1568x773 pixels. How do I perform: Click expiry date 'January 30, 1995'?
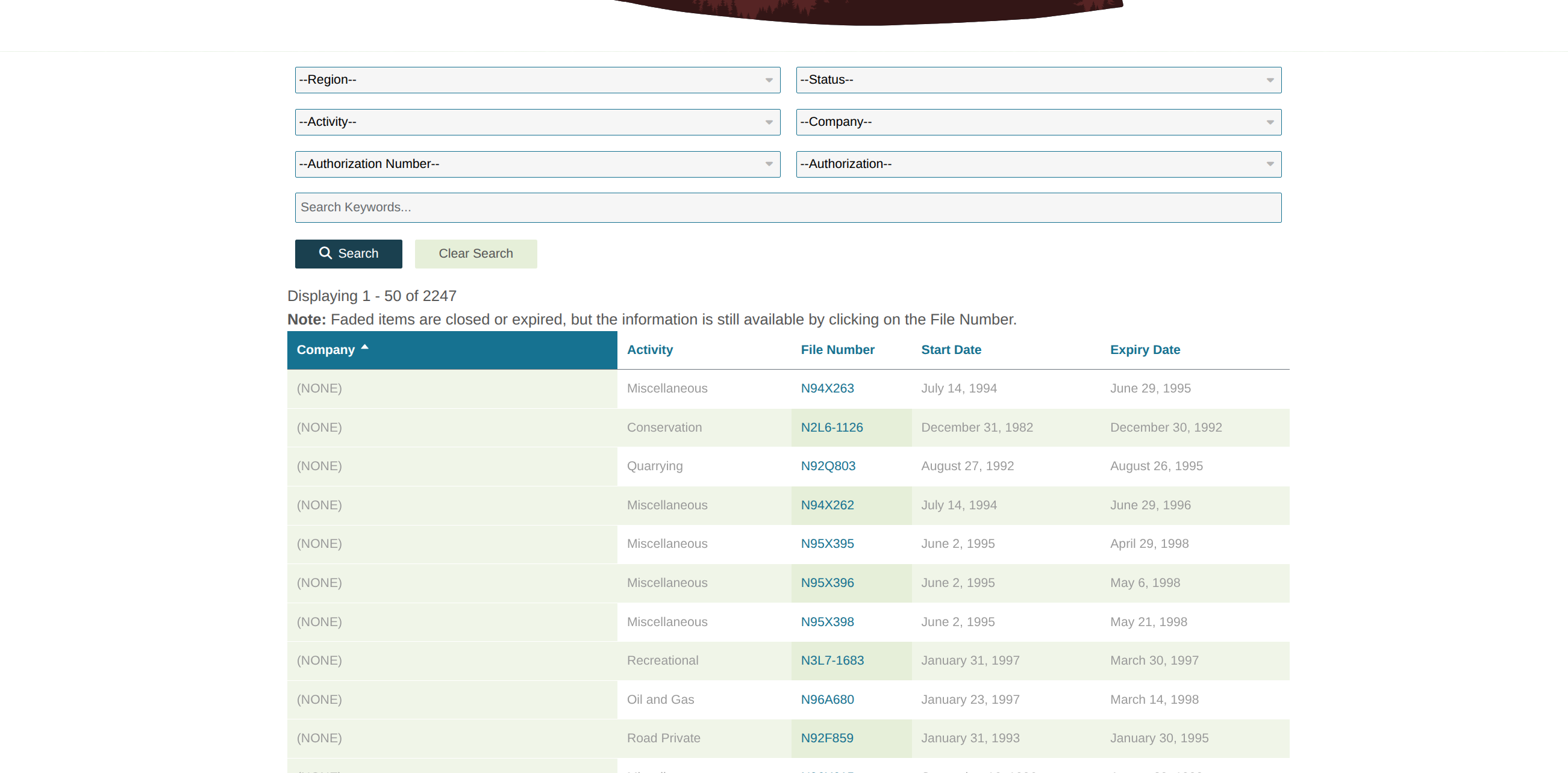point(1159,737)
